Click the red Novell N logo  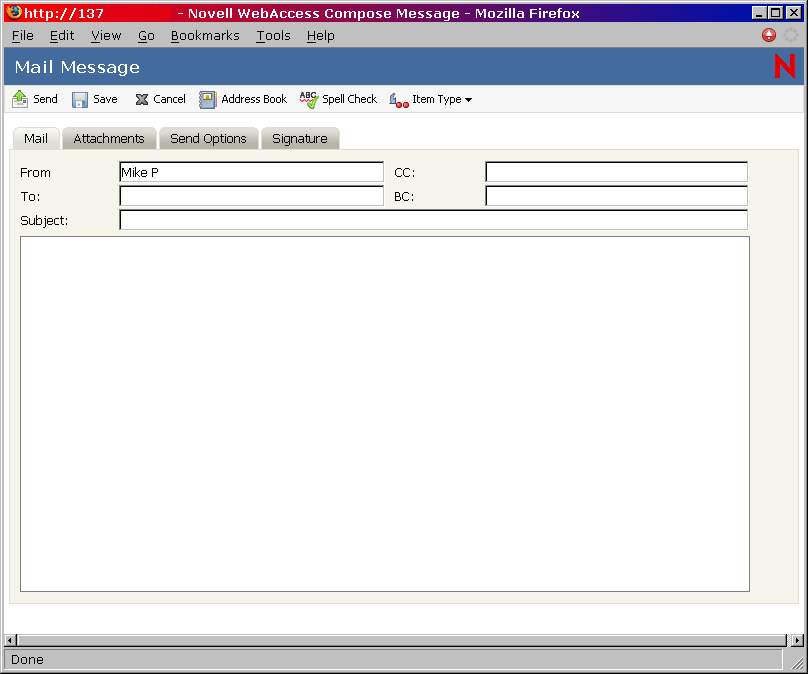coord(785,66)
